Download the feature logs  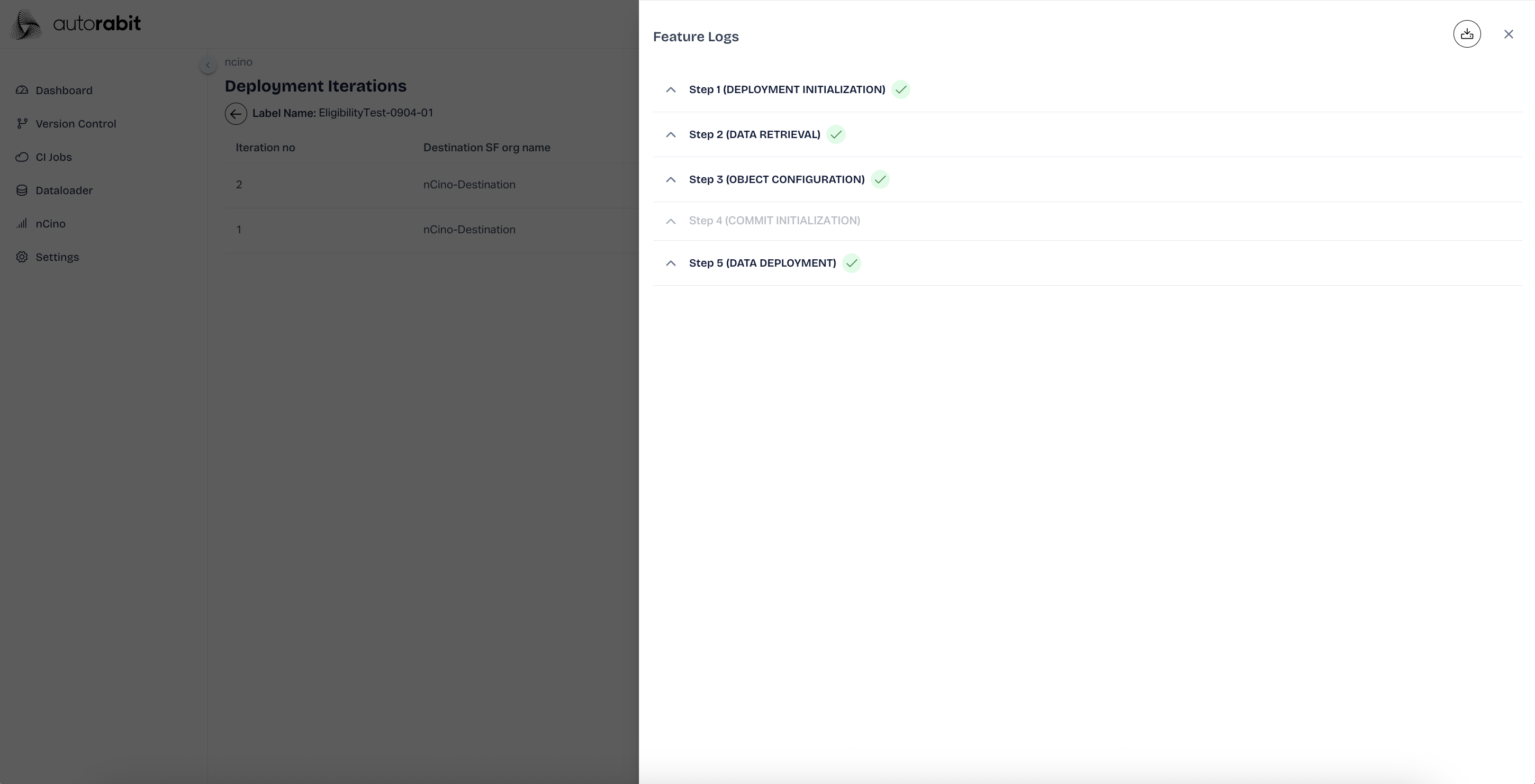coord(1467,34)
